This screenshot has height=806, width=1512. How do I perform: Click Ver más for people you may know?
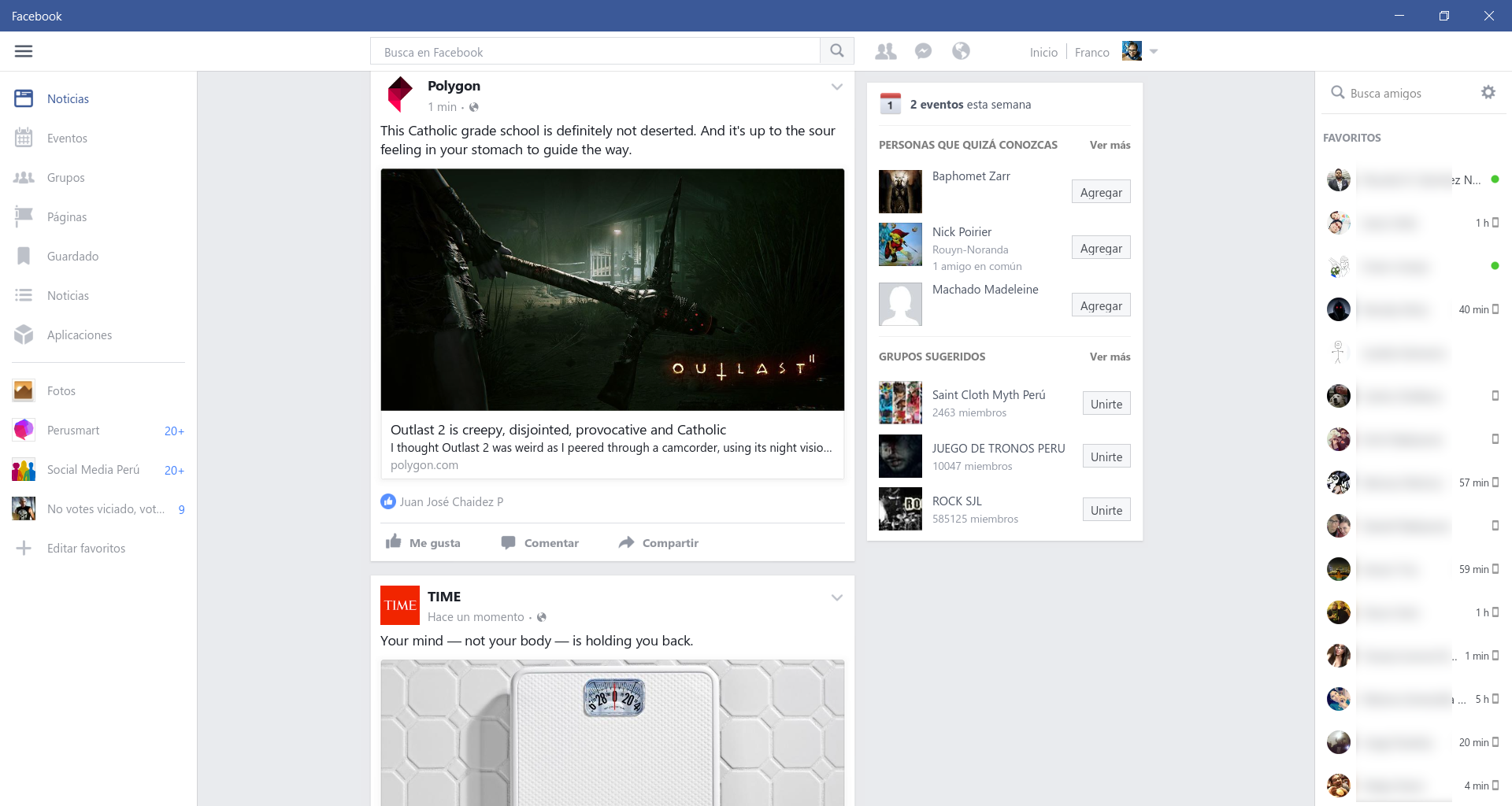coord(1110,145)
